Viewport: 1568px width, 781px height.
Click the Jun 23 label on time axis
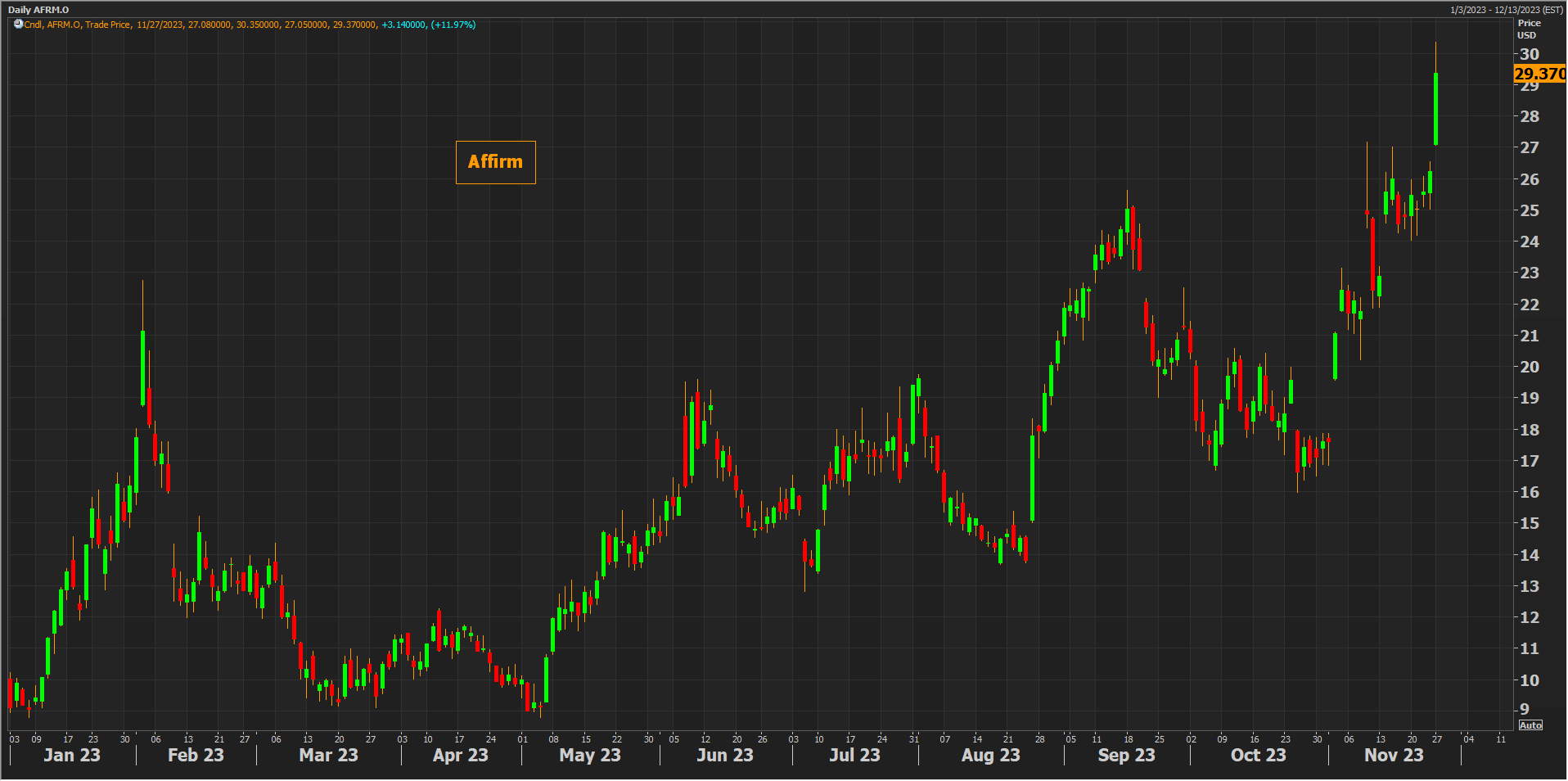point(724,755)
